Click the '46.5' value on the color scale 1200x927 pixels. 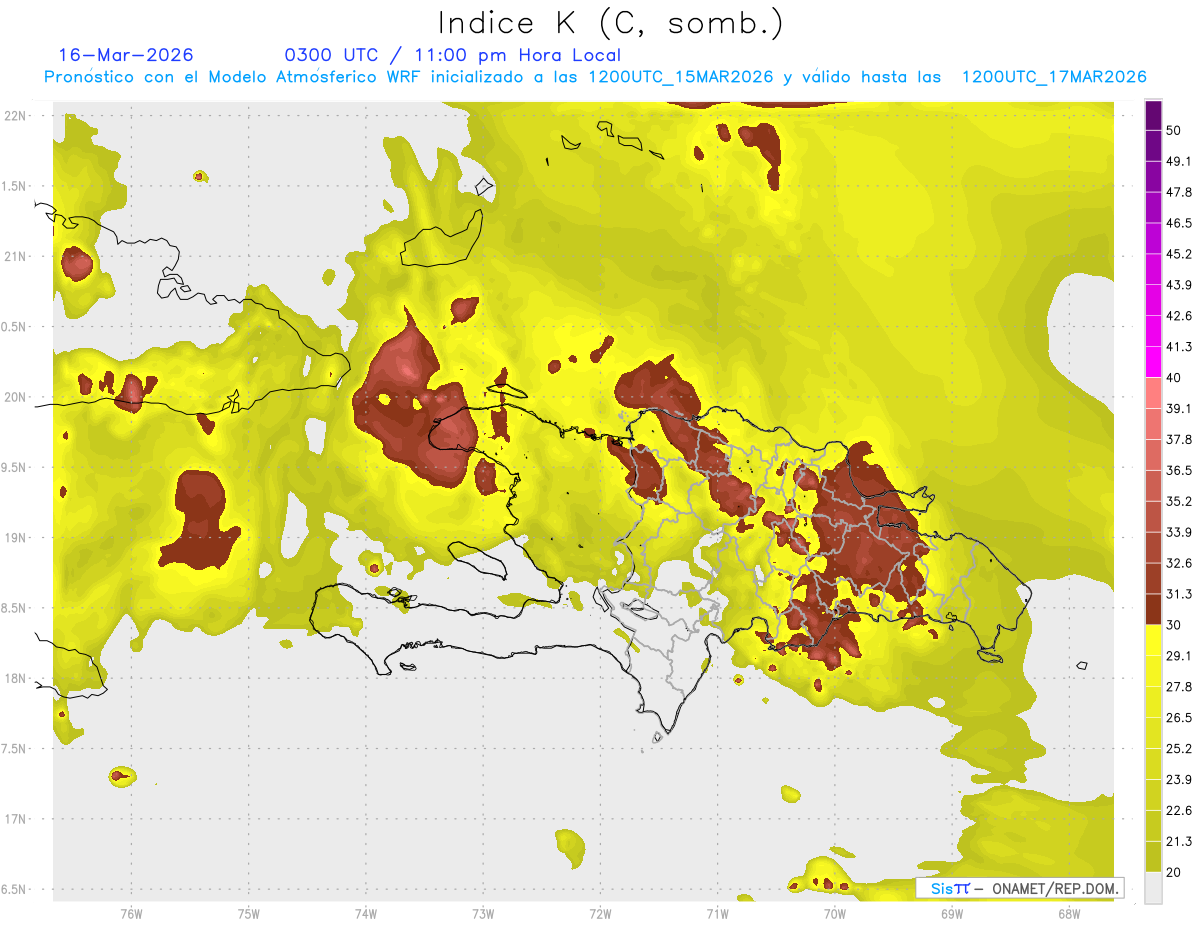(x=1179, y=223)
